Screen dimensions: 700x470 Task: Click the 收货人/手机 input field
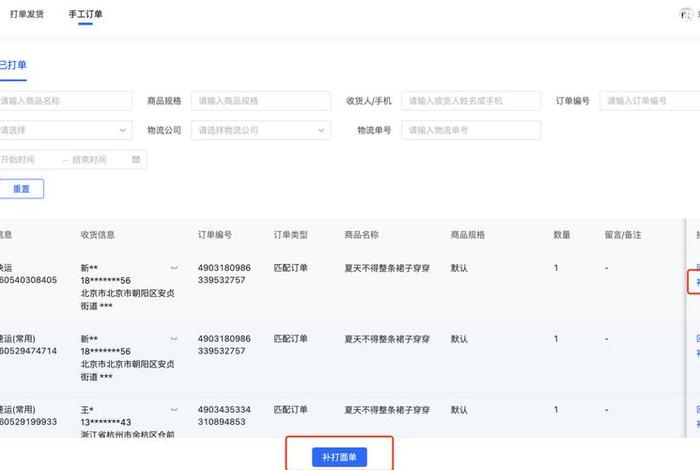471,101
